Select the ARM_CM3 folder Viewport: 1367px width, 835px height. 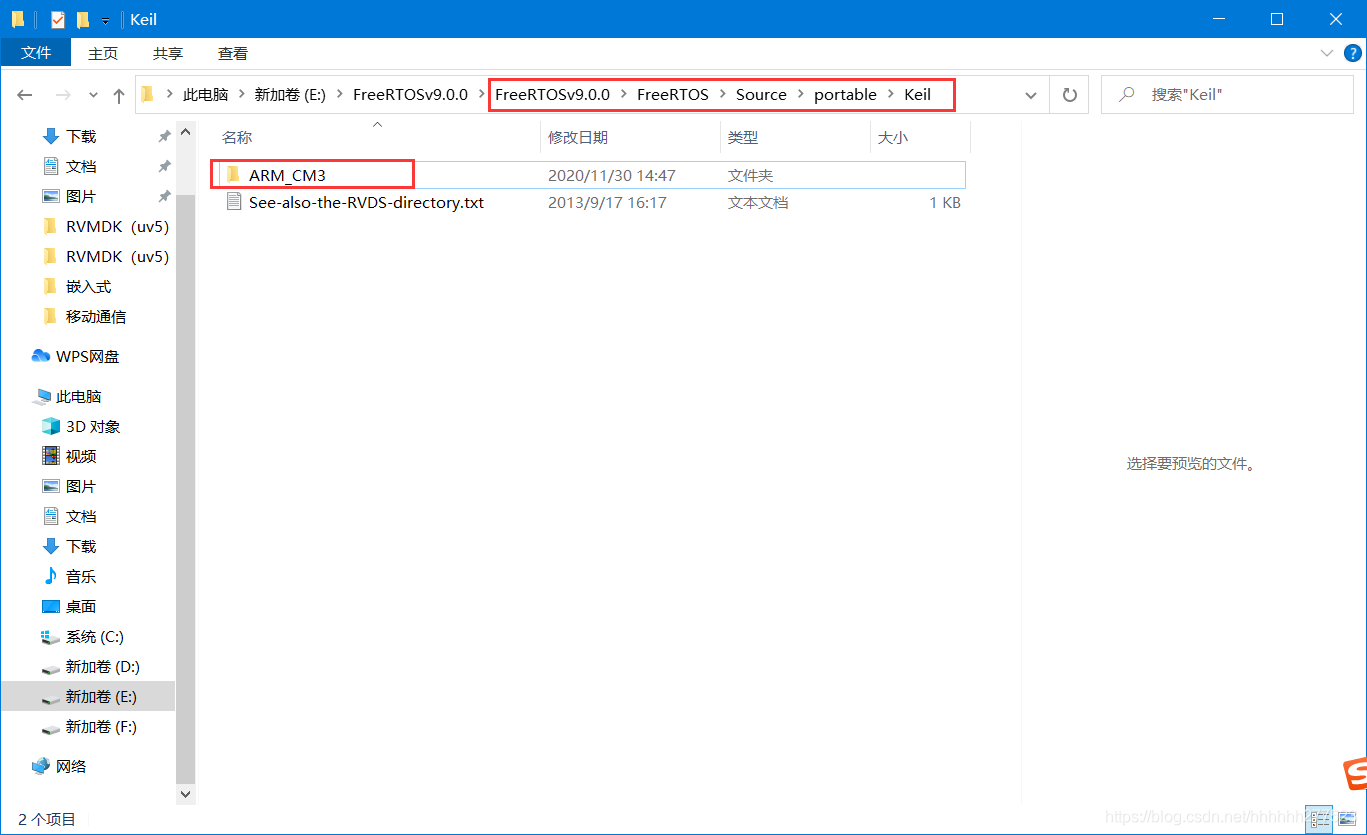click(x=288, y=175)
